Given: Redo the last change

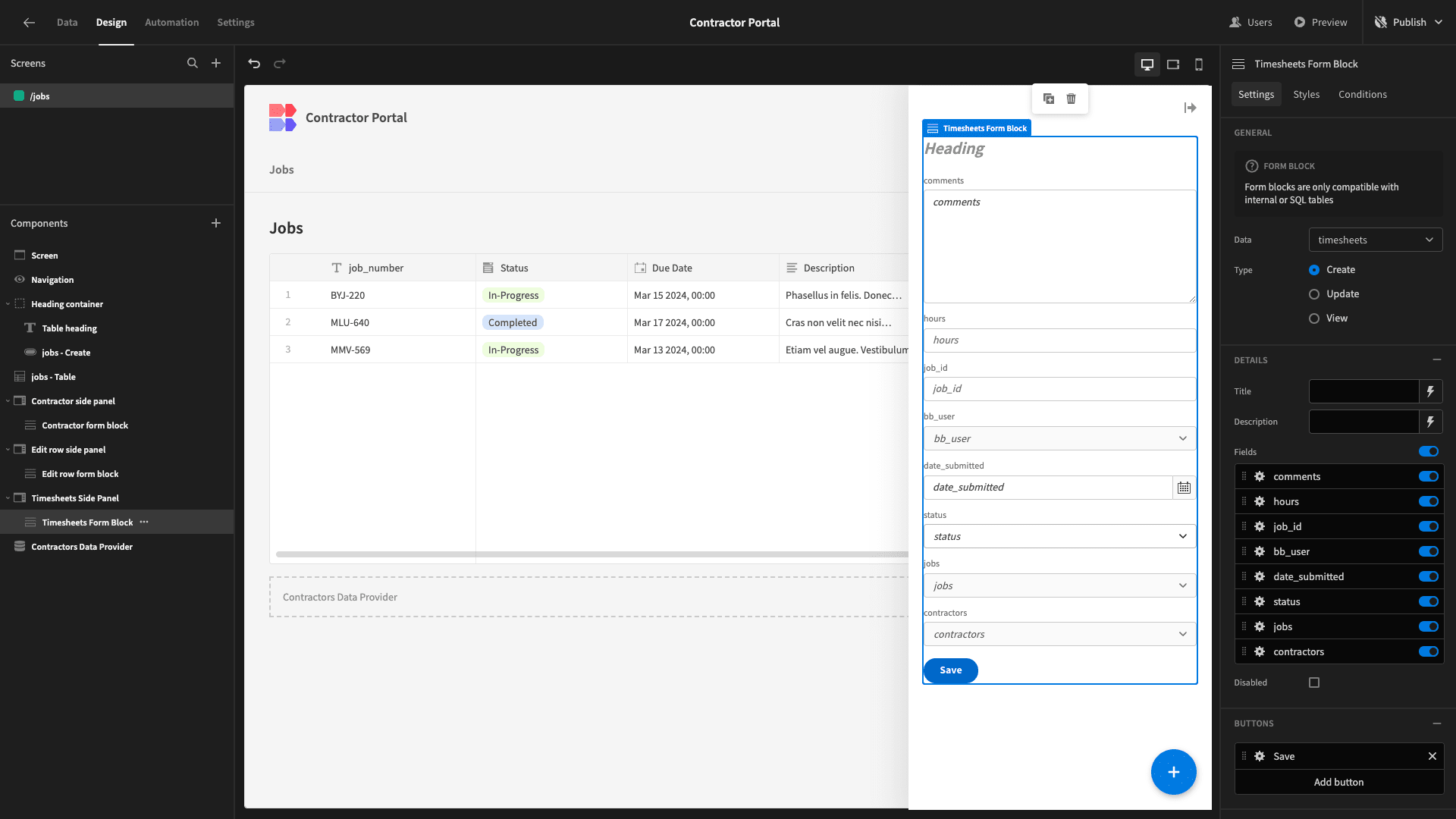Looking at the screenshot, I should pyautogui.click(x=280, y=64).
